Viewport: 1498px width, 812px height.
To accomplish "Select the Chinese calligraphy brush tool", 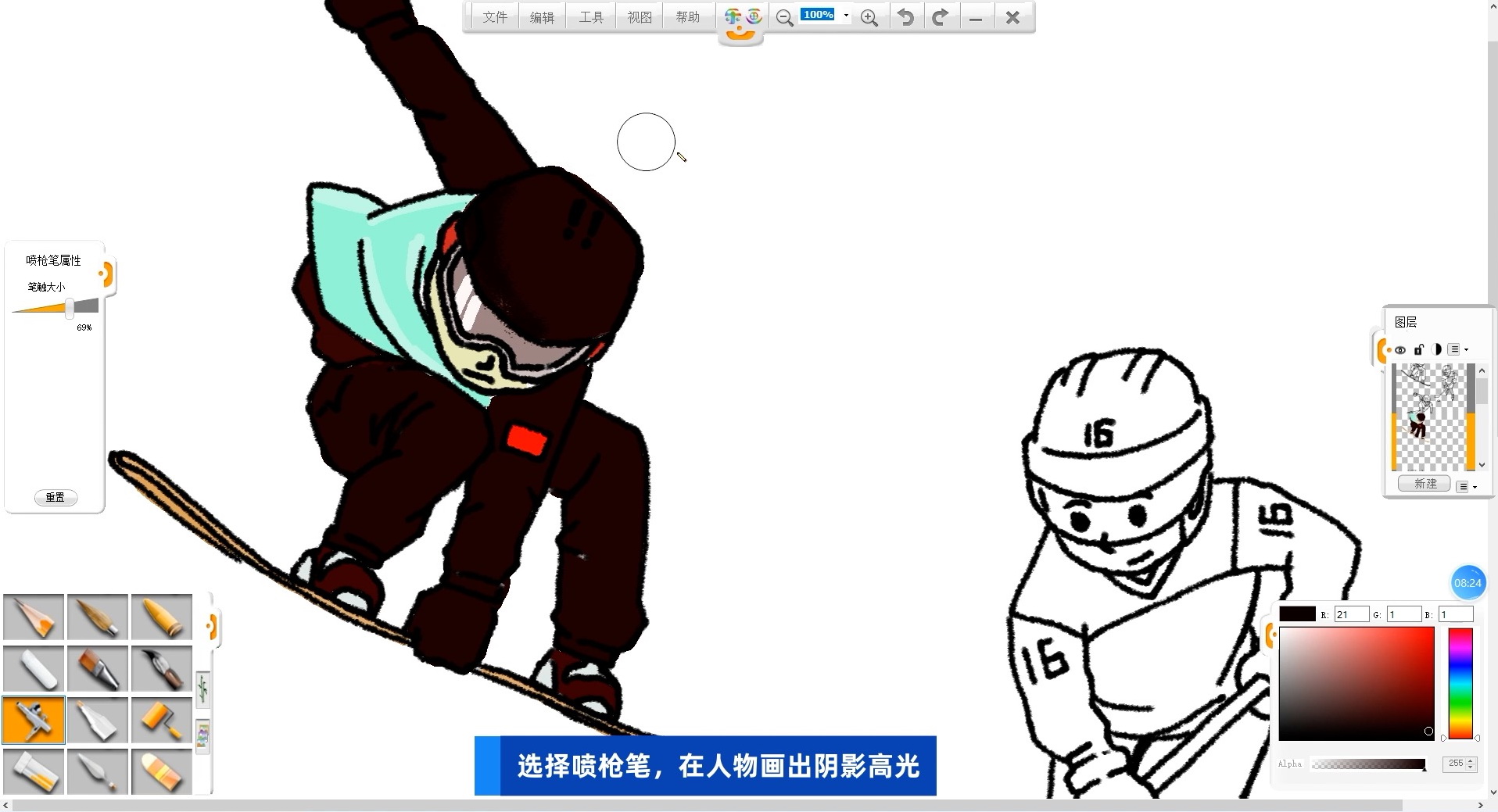I will 161,669.
